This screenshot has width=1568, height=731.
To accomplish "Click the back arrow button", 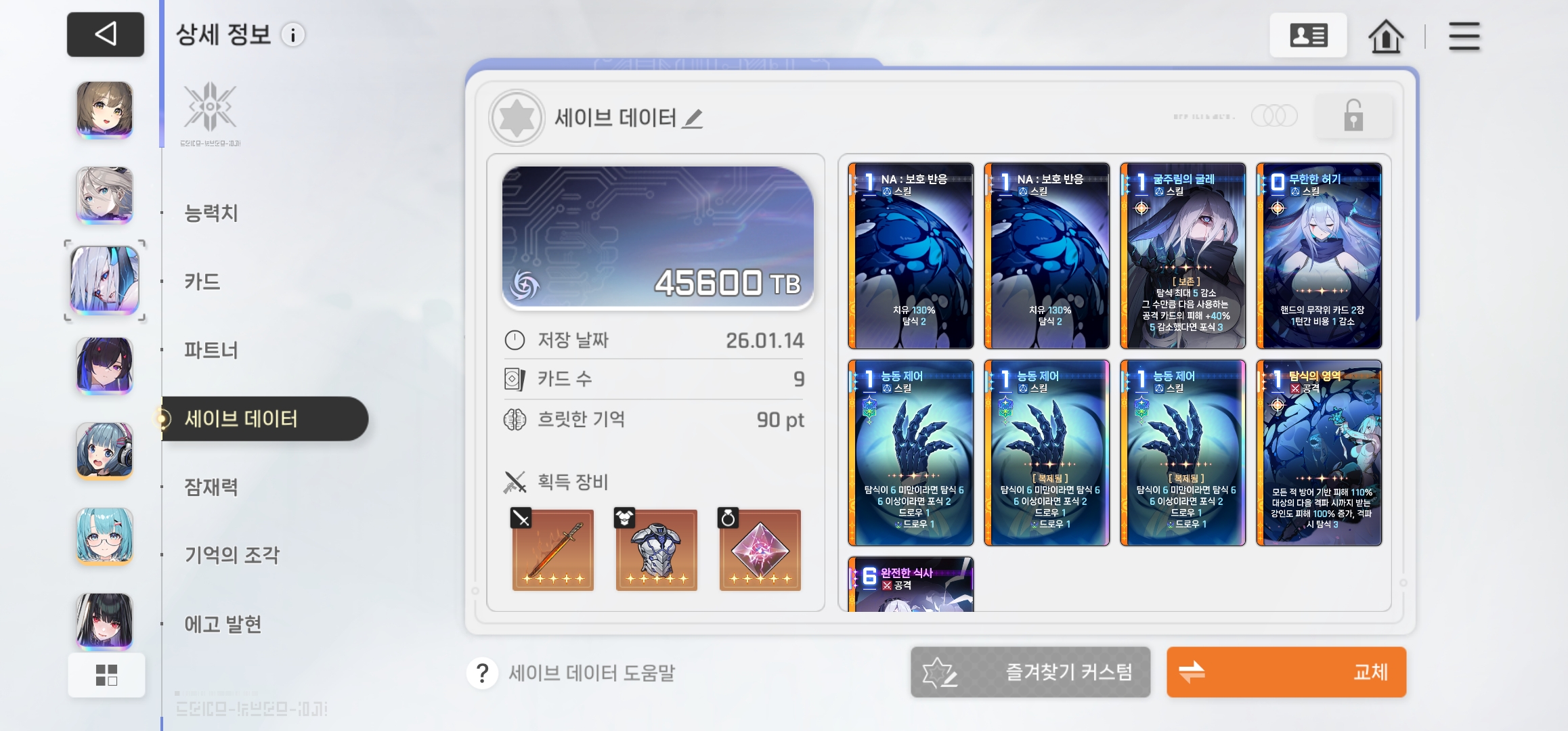I will 106,35.
